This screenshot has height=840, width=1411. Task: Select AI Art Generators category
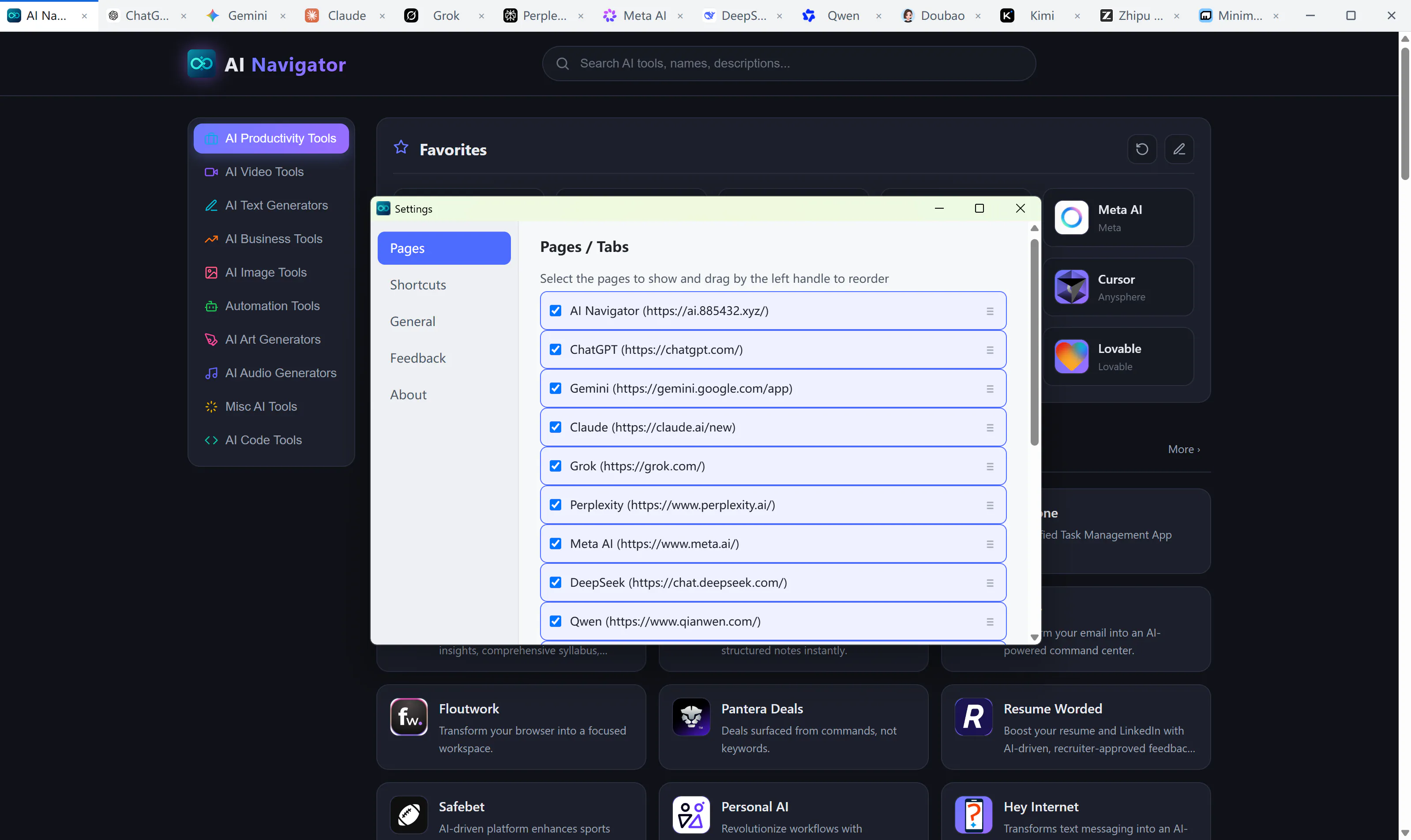tap(271, 340)
